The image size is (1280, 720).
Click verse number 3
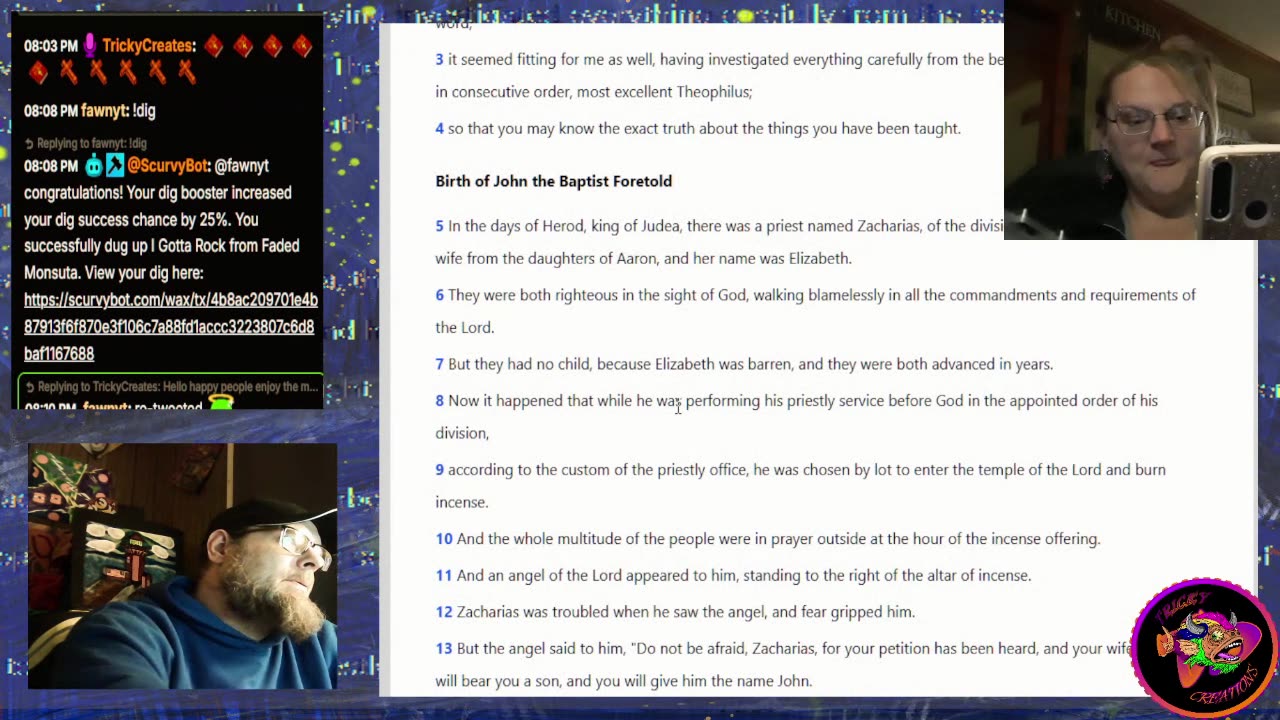point(439,60)
